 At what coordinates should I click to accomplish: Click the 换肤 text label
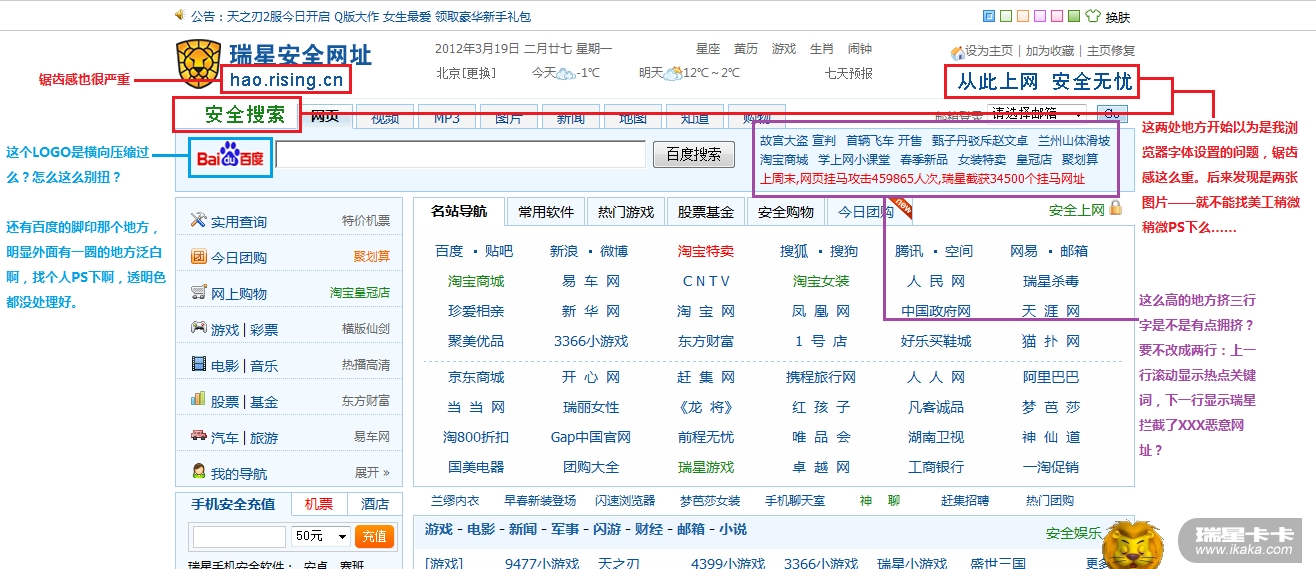pos(1117,17)
